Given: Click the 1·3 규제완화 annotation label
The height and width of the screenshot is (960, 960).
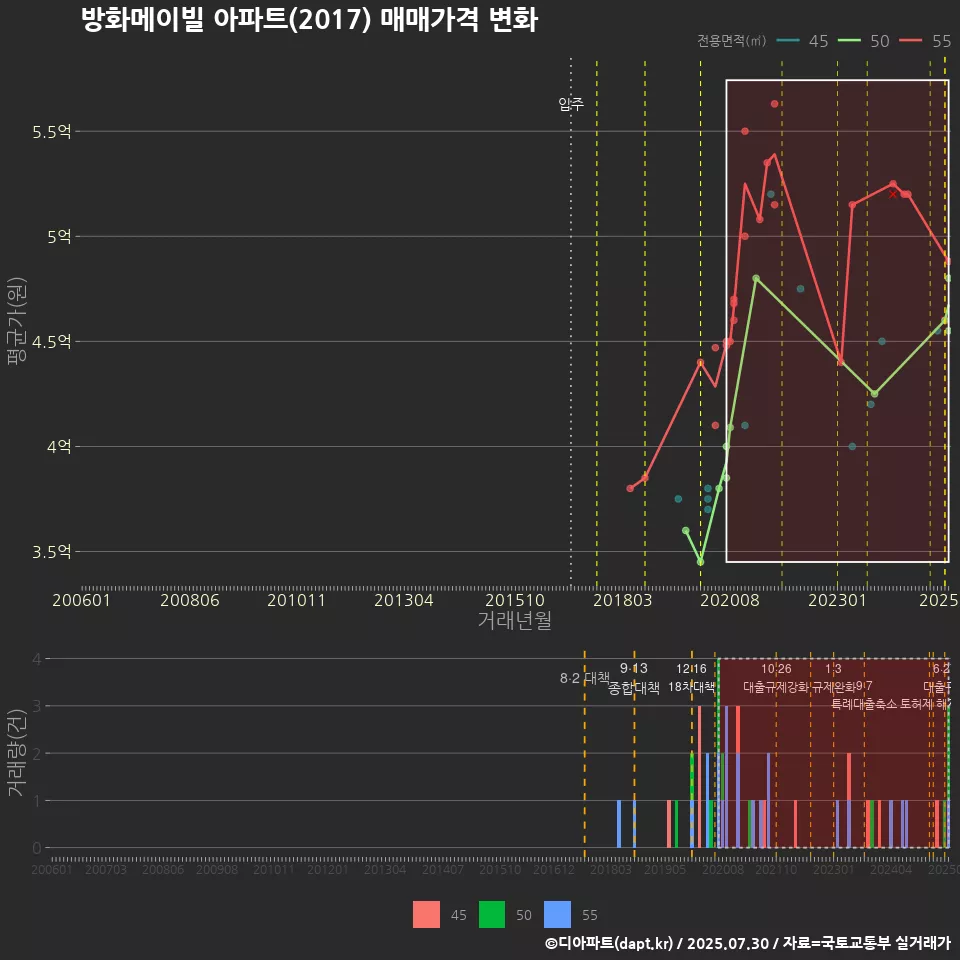Looking at the screenshot, I should [833, 678].
